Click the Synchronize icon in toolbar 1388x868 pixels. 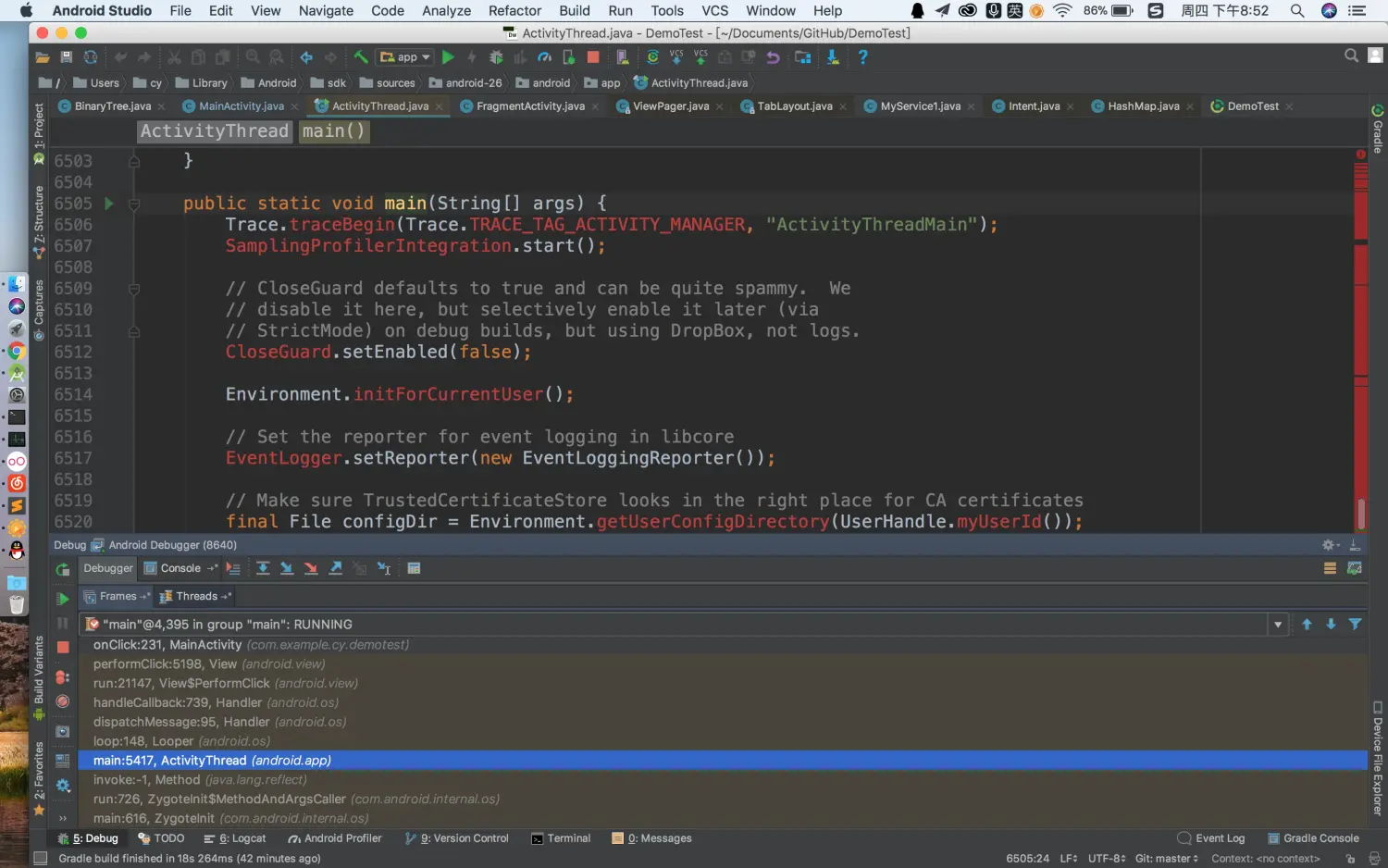[x=91, y=57]
